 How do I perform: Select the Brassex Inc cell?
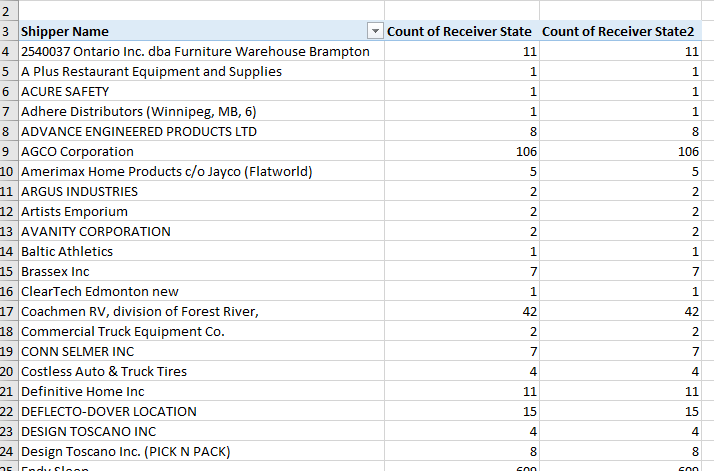(201, 272)
